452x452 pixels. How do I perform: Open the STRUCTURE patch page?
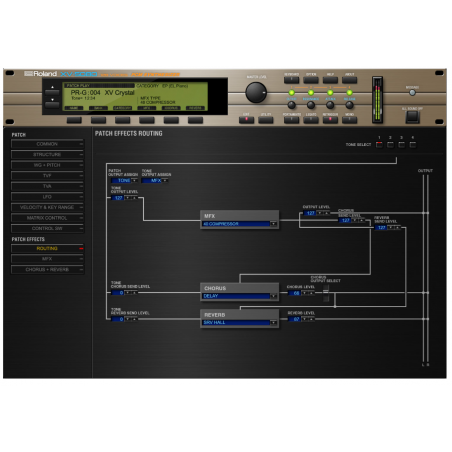tap(47, 155)
